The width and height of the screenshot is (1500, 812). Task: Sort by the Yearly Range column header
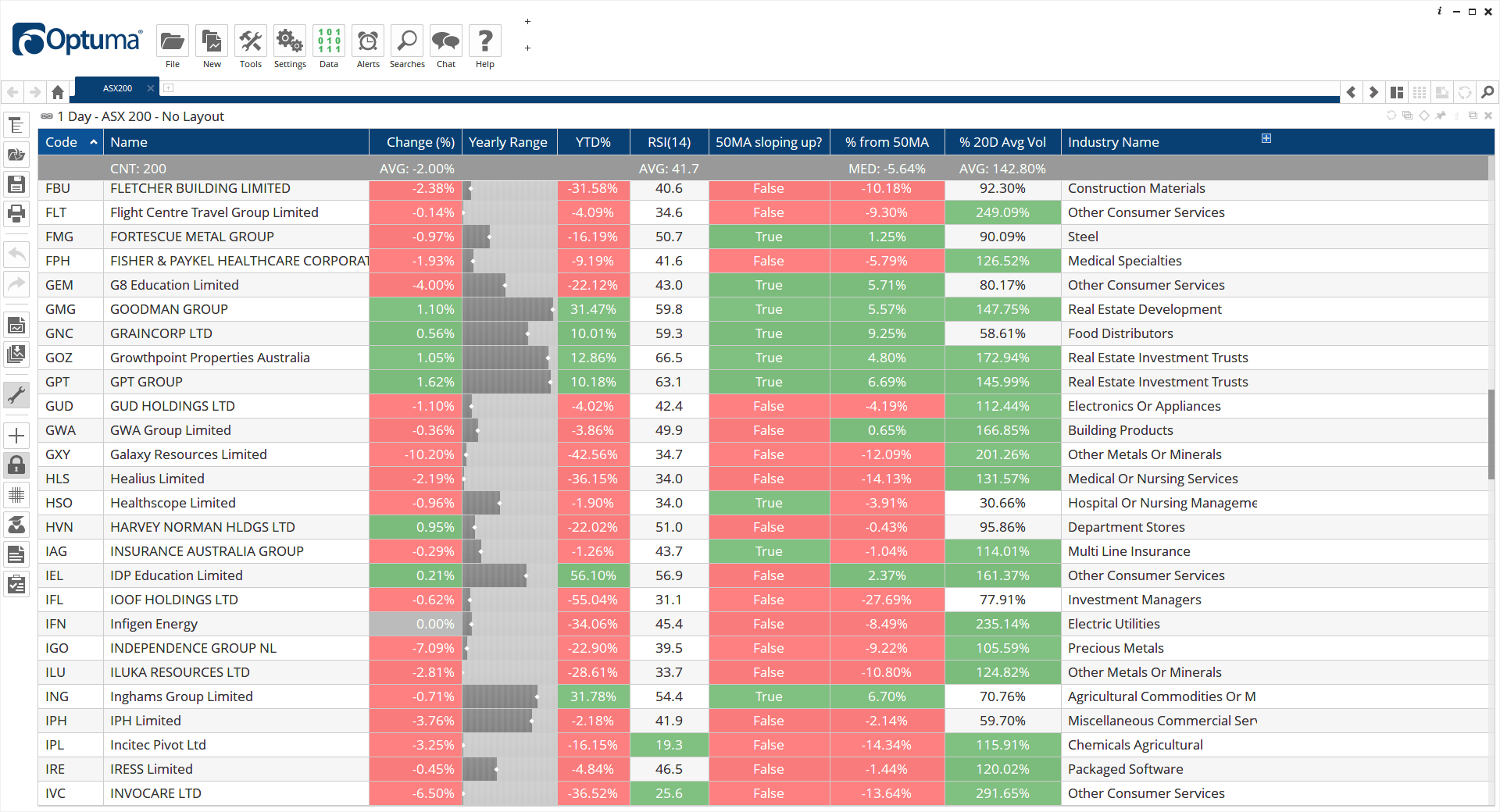pyautogui.click(x=509, y=142)
